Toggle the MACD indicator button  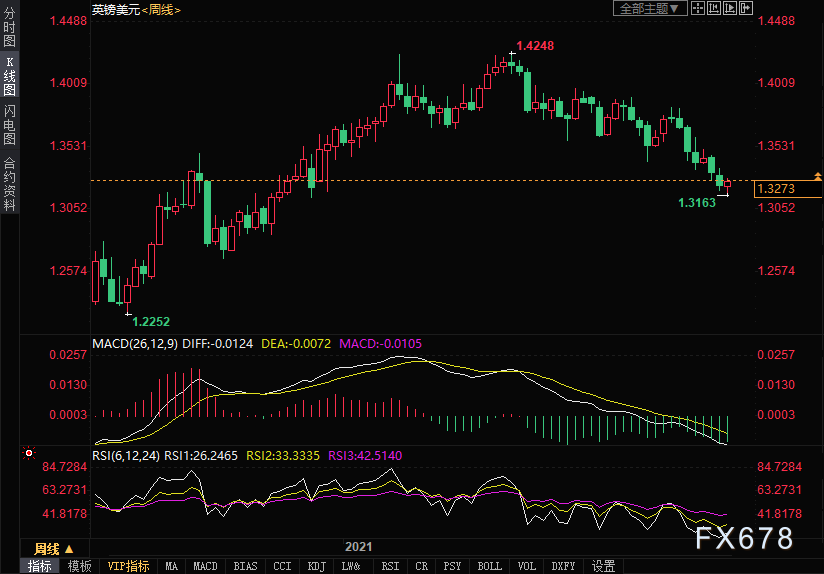[205, 566]
